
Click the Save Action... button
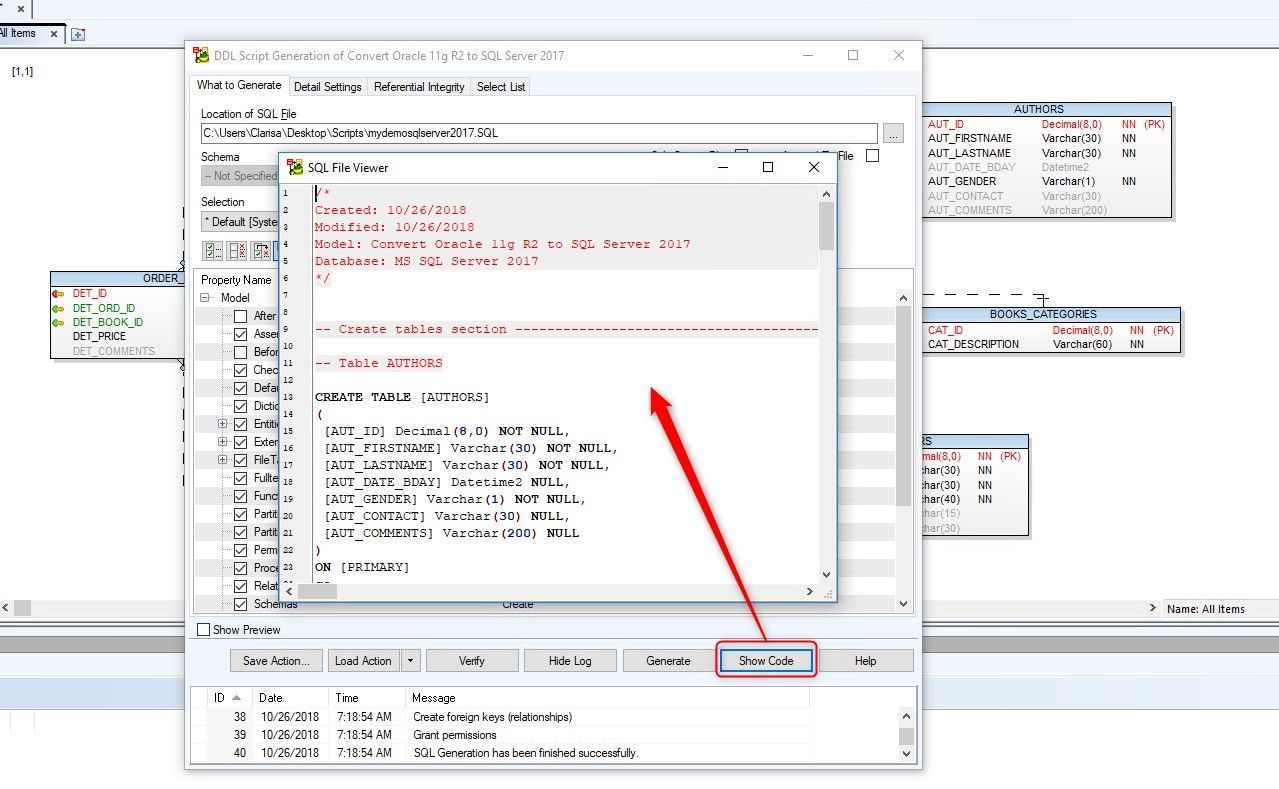(x=277, y=661)
